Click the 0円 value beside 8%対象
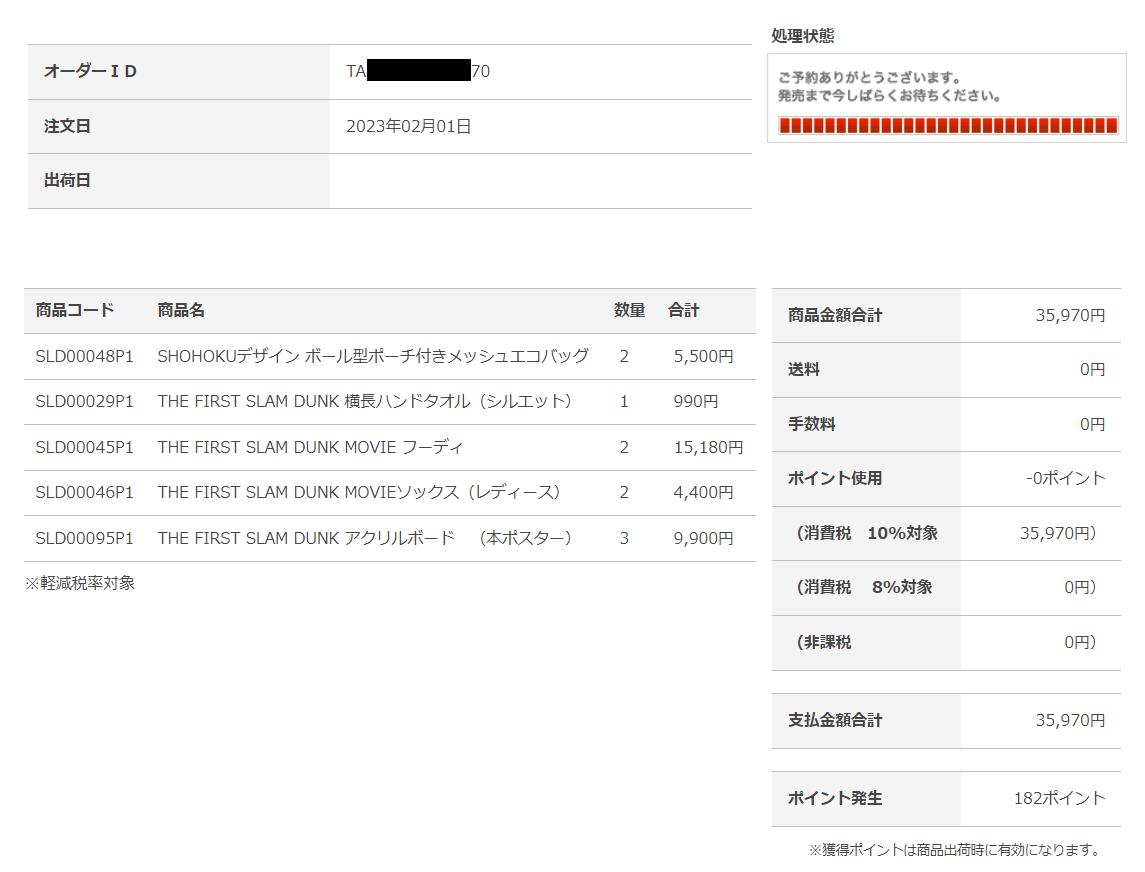Image resolution: width=1145 pixels, height=872 pixels. point(1080,587)
